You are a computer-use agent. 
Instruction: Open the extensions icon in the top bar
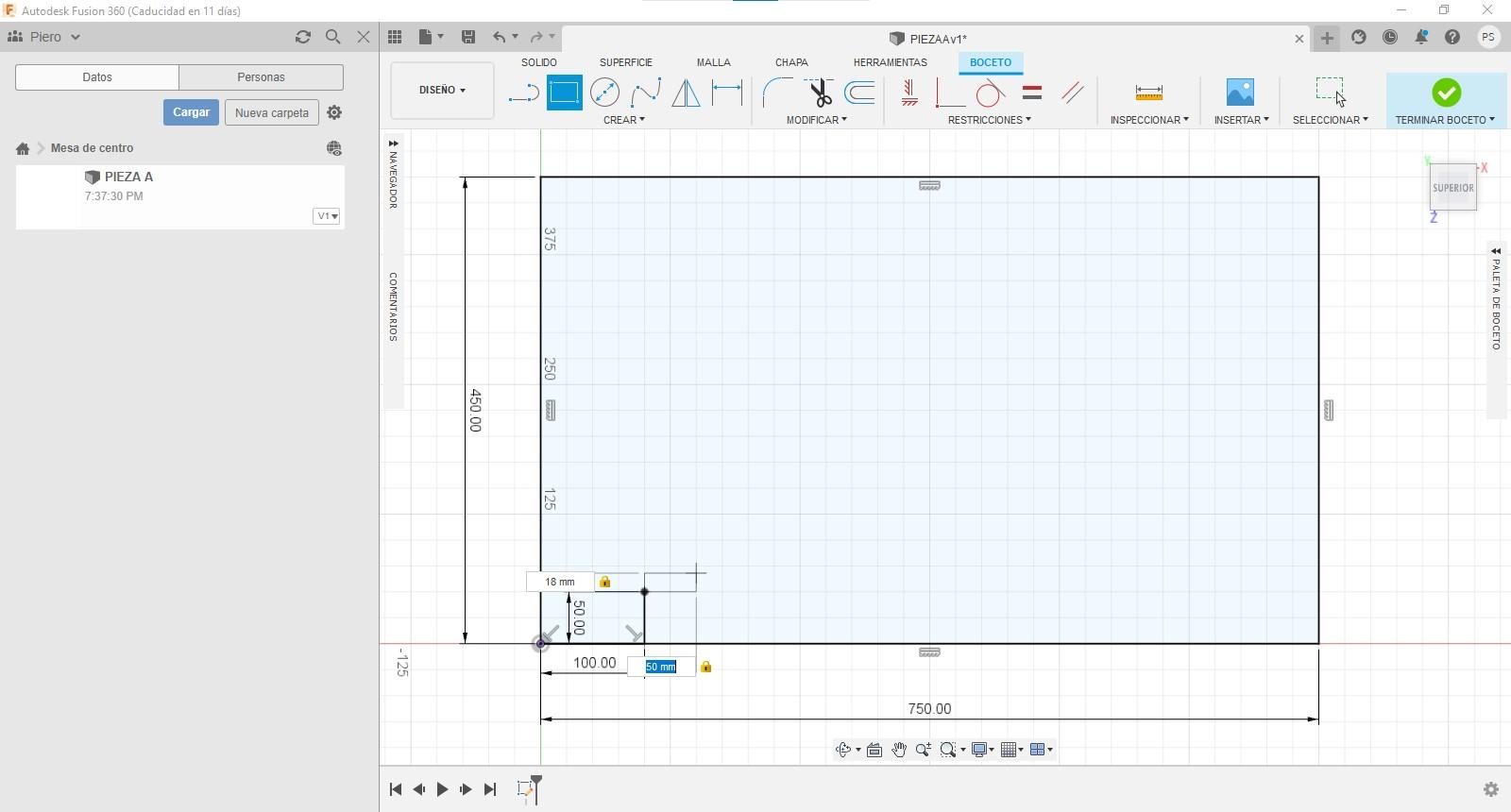1359,37
